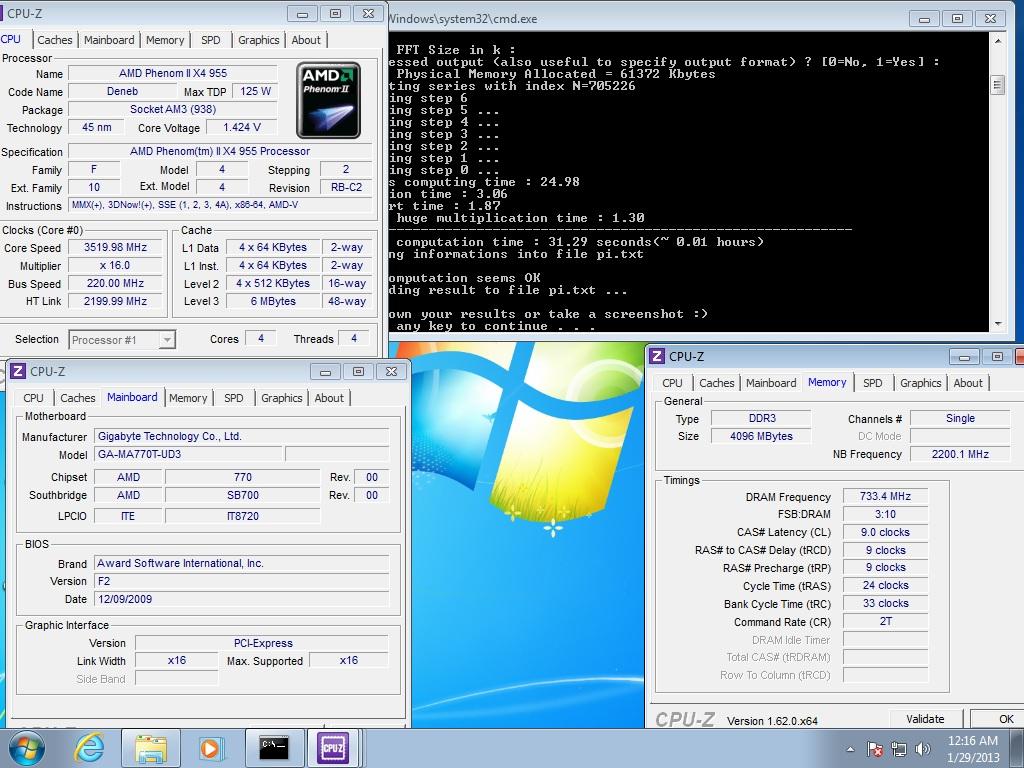Open the Action Center flag icon
This screenshot has width=1024, height=768.
(x=875, y=749)
